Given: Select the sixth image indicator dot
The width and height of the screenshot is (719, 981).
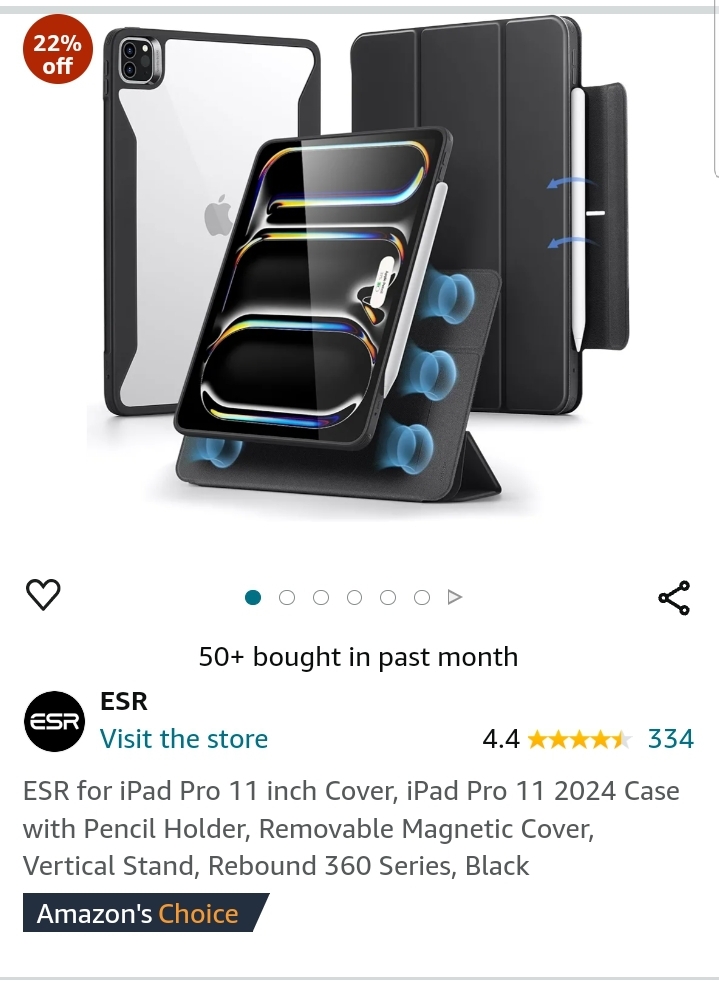Looking at the screenshot, I should [x=422, y=597].
